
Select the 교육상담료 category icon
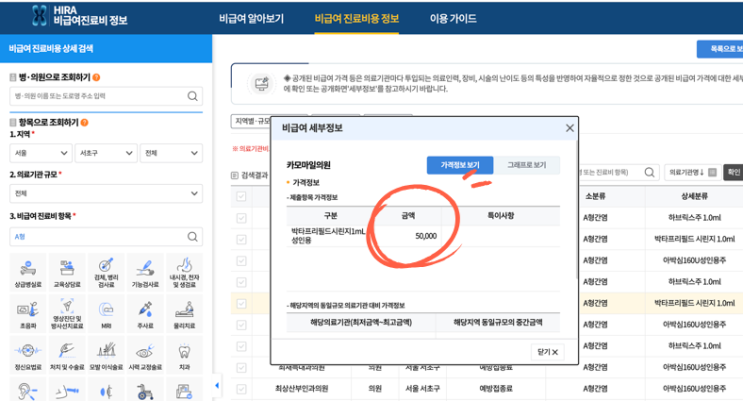[x=67, y=272]
